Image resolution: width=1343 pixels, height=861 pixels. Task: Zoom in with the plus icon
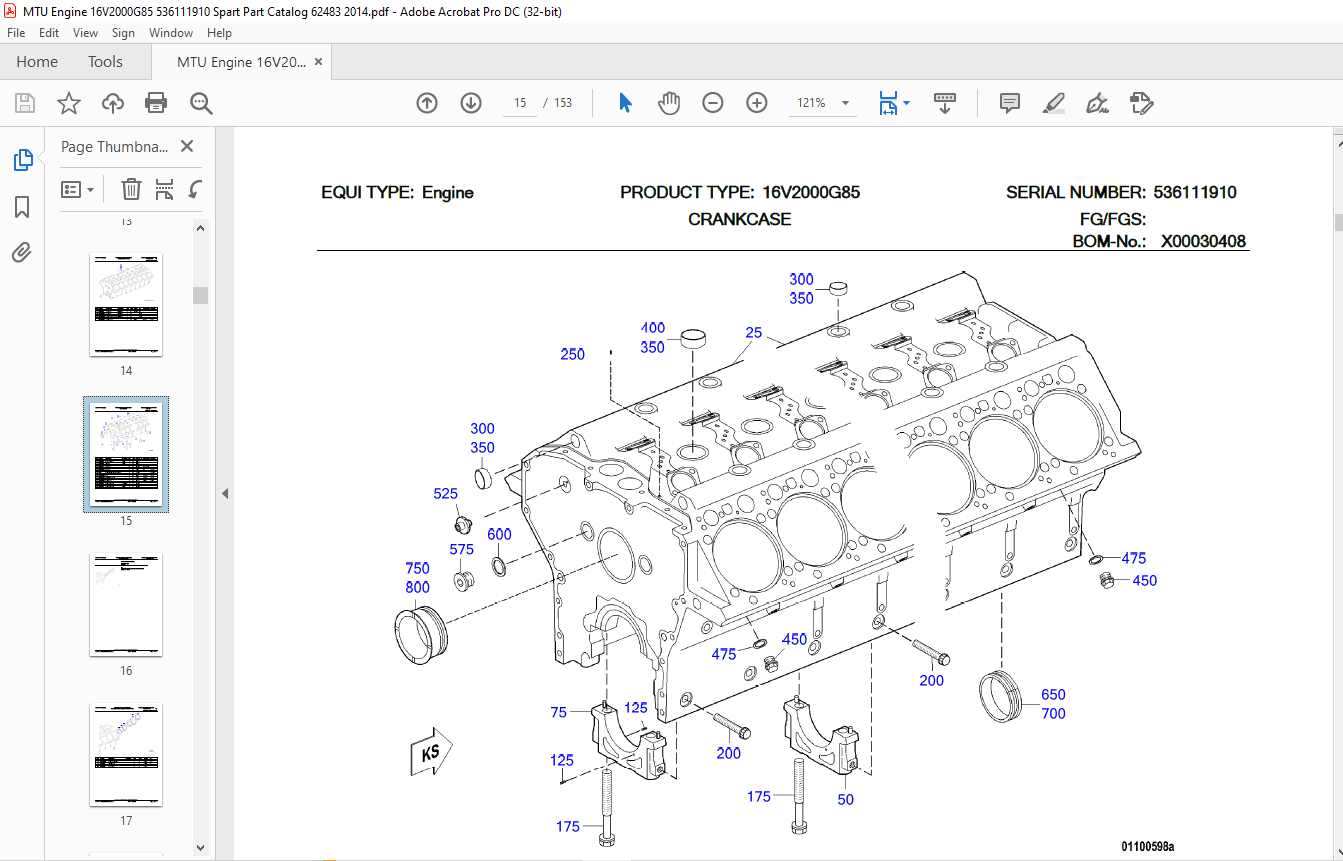point(757,103)
